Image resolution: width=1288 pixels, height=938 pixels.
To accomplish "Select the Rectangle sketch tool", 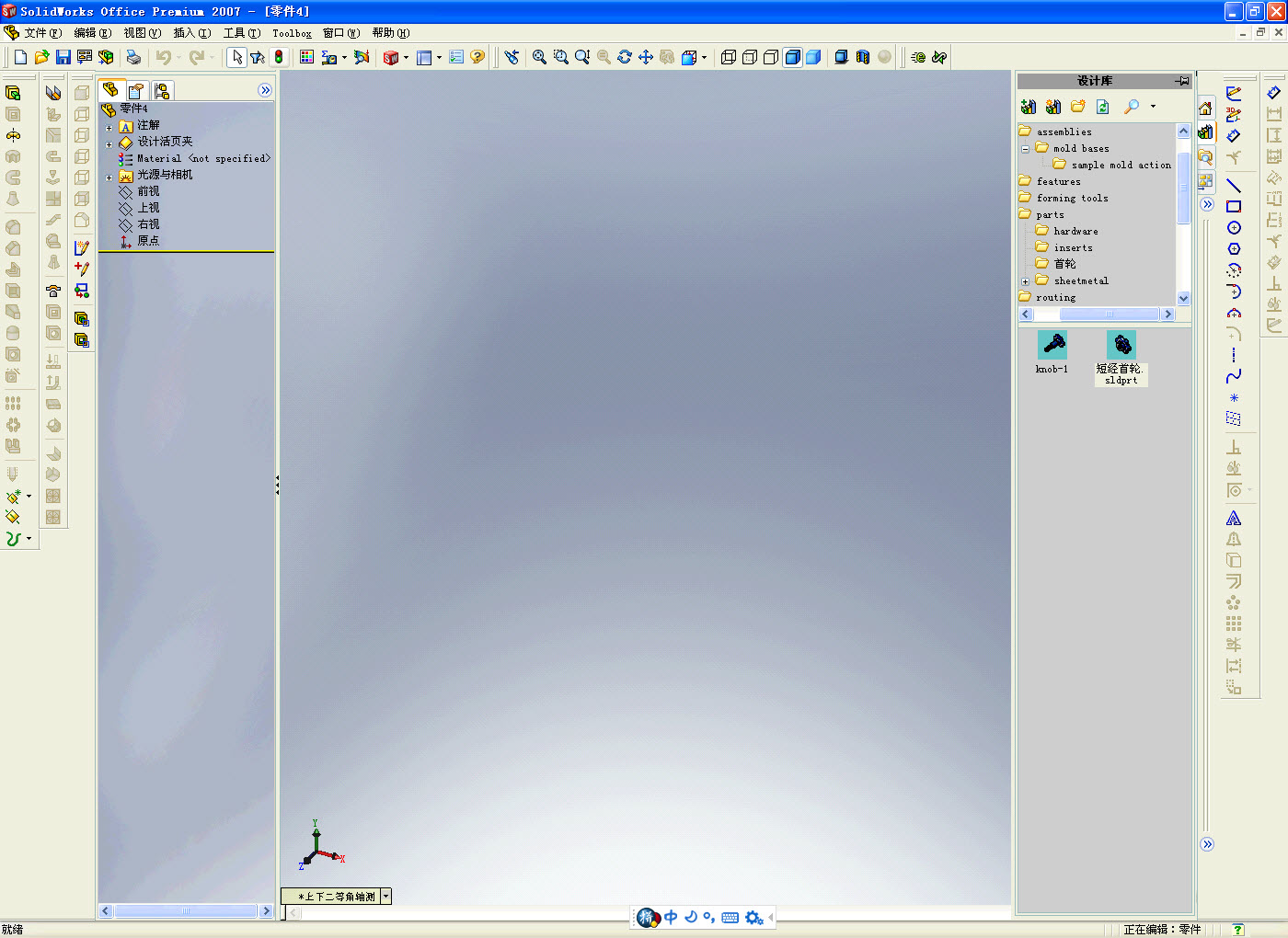I will pyautogui.click(x=1234, y=207).
